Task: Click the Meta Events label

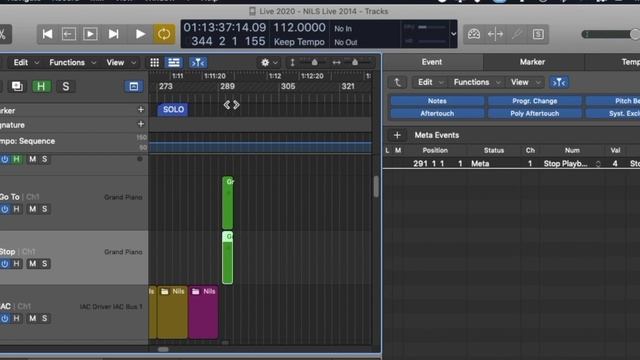Action: tap(437, 135)
